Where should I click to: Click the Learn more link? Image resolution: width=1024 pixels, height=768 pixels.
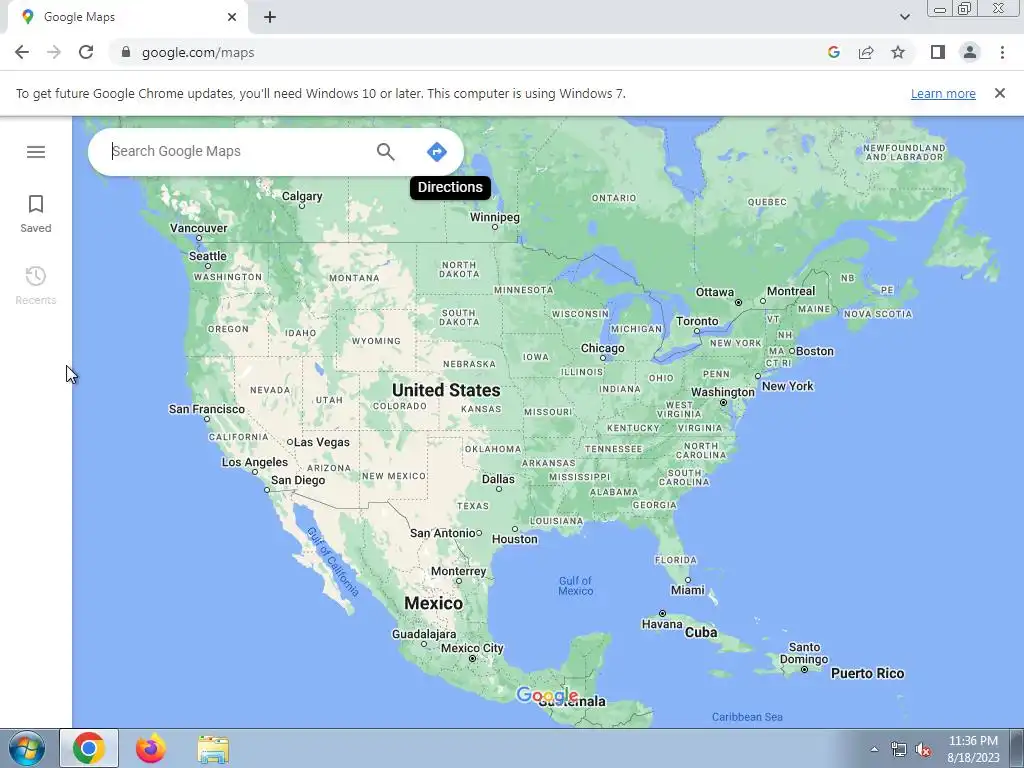(943, 93)
